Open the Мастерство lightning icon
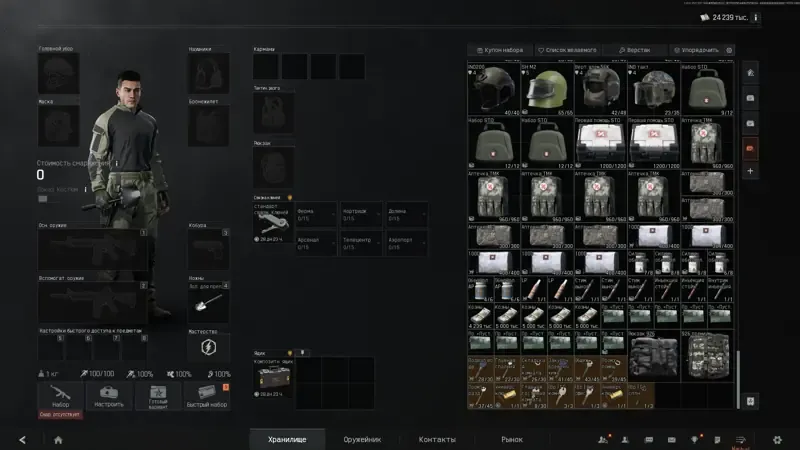 [x=208, y=347]
